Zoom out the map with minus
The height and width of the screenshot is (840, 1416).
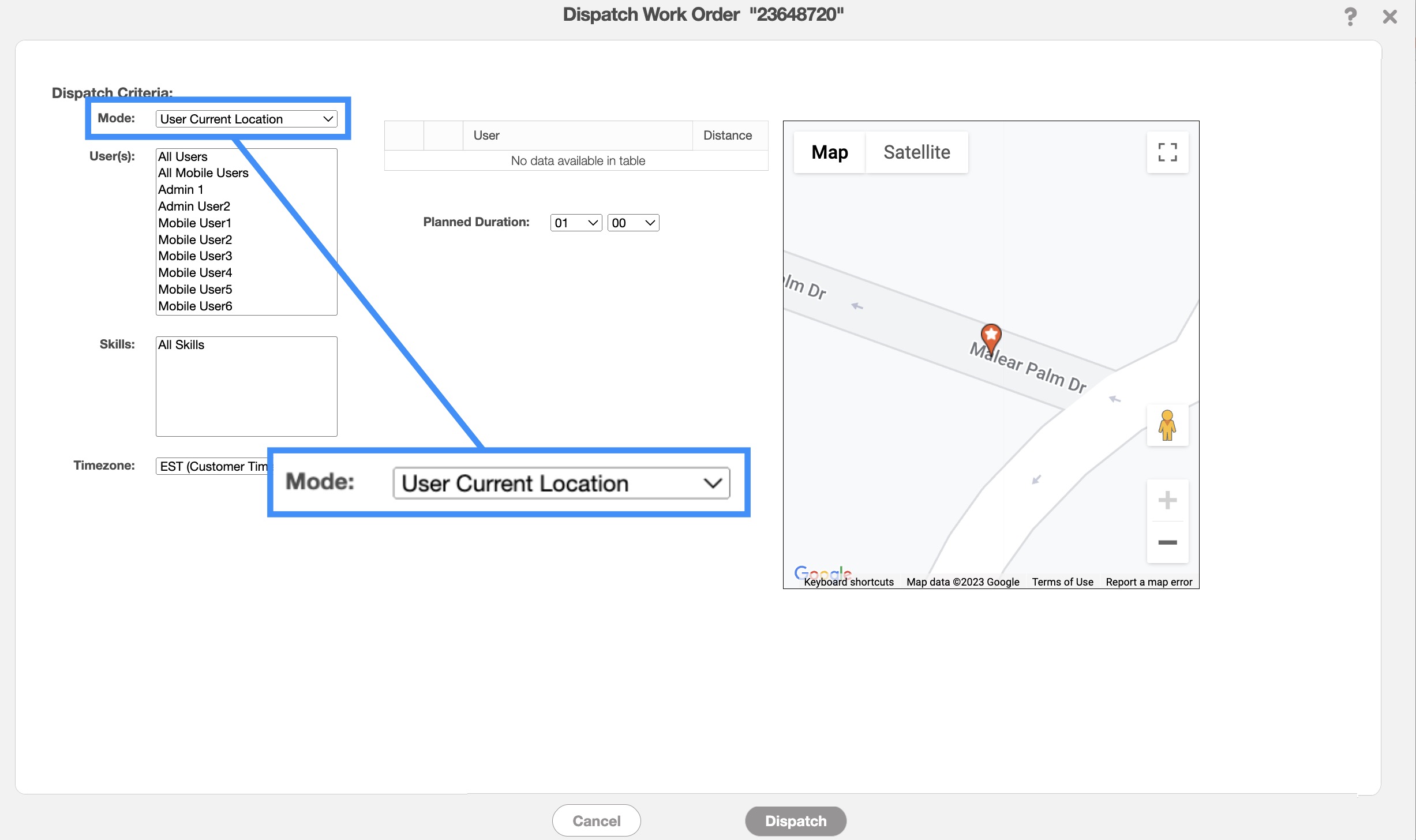pos(1167,542)
